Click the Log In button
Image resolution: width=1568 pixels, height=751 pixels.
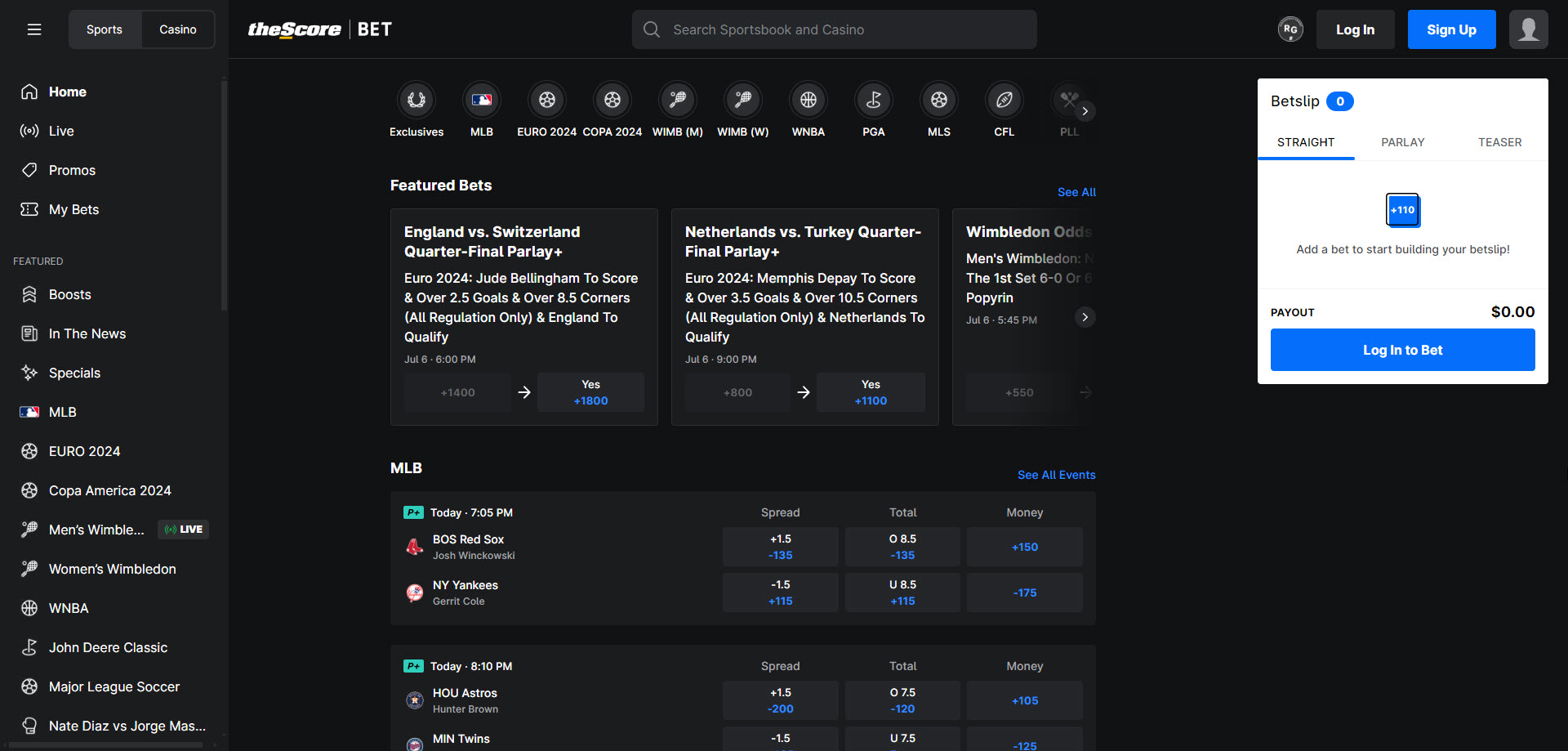tap(1355, 29)
